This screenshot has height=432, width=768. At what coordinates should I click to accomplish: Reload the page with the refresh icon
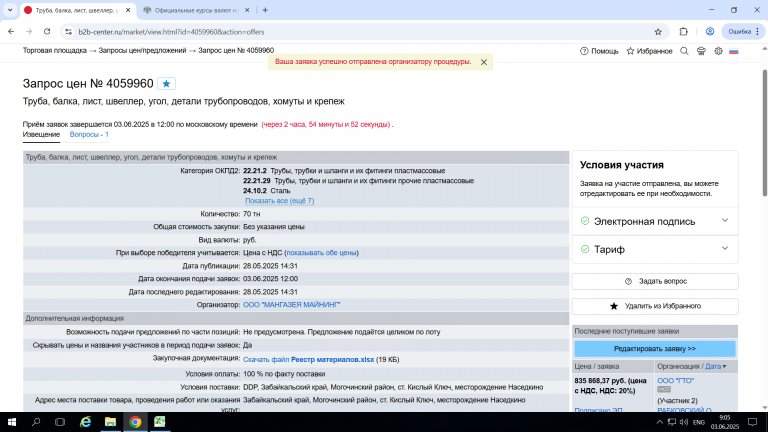point(47,32)
